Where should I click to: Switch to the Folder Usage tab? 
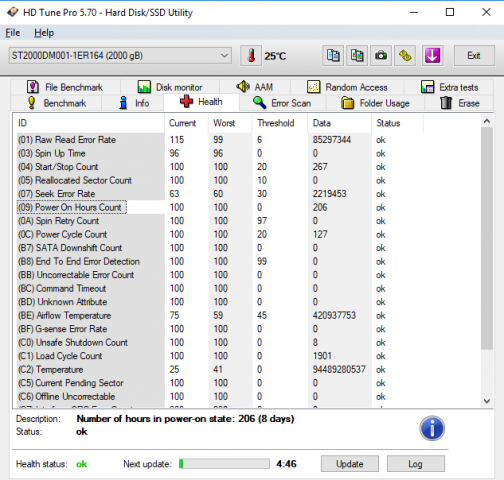(375, 103)
